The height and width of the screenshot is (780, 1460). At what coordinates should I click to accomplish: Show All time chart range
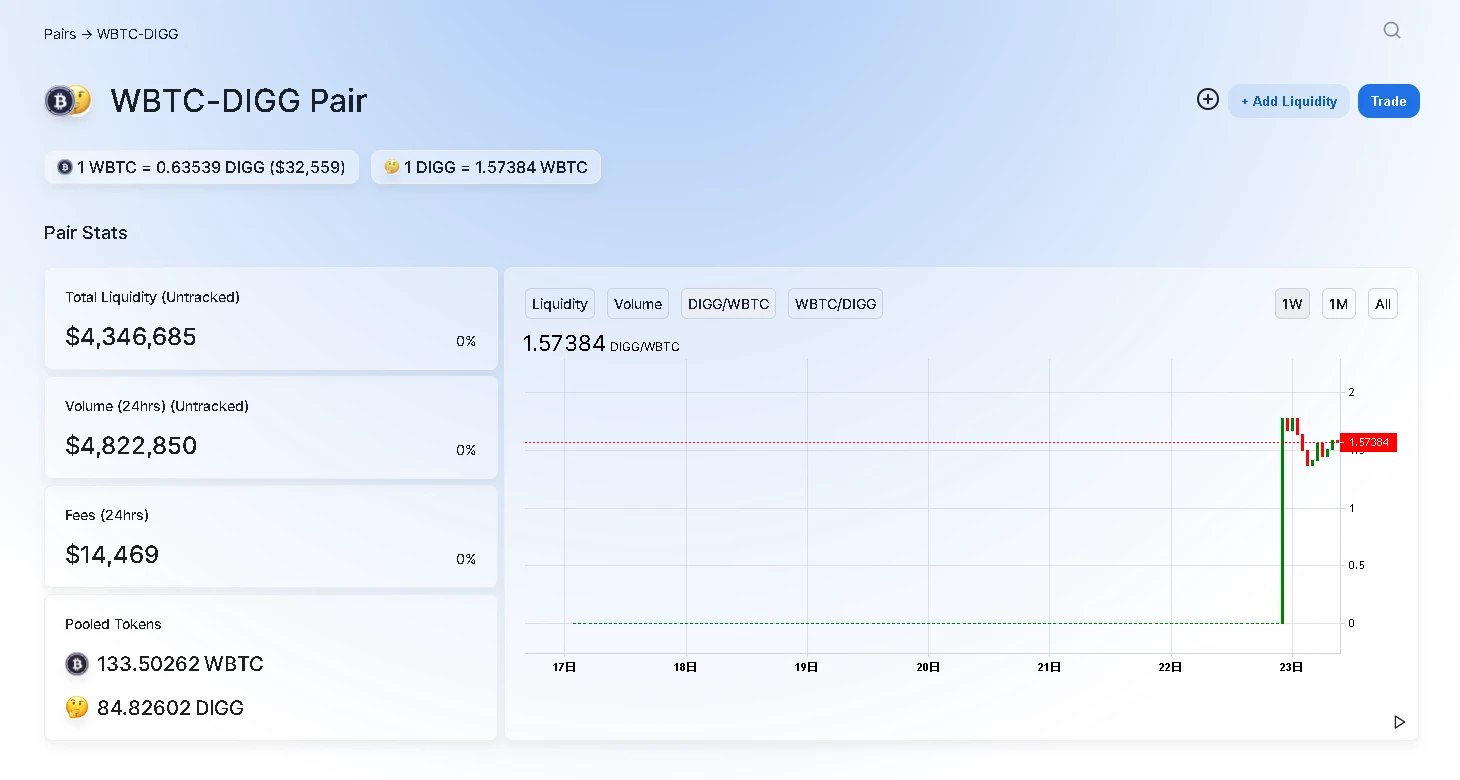[1382, 304]
